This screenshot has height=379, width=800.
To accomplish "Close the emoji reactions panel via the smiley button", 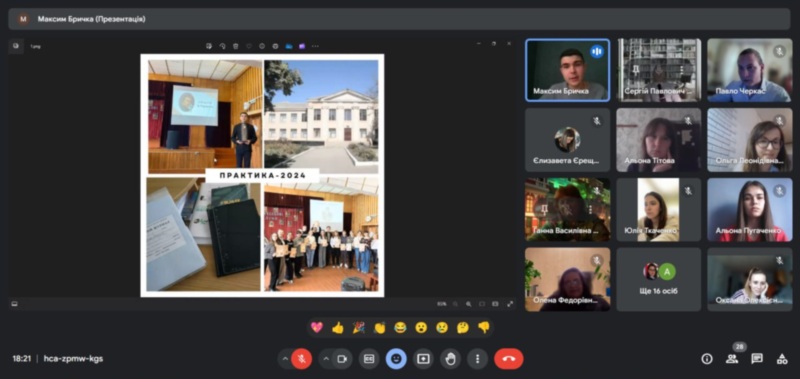I will [x=396, y=359].
